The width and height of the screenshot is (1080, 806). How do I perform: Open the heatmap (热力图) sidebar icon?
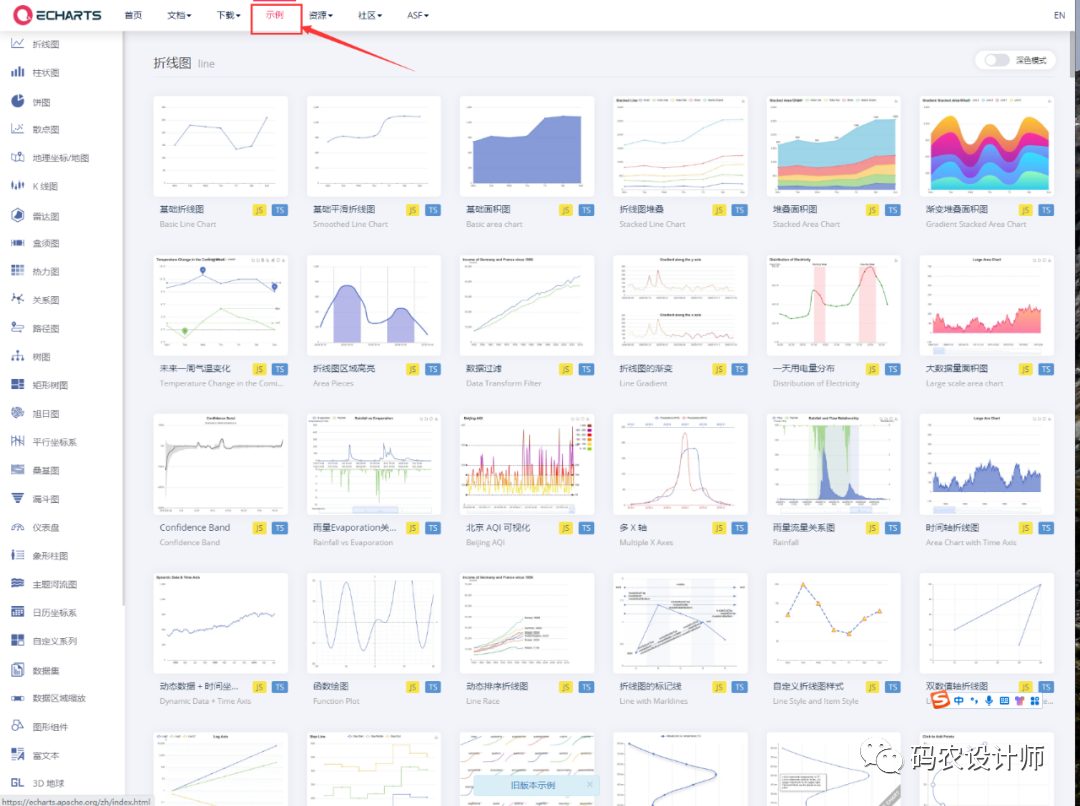17,271
